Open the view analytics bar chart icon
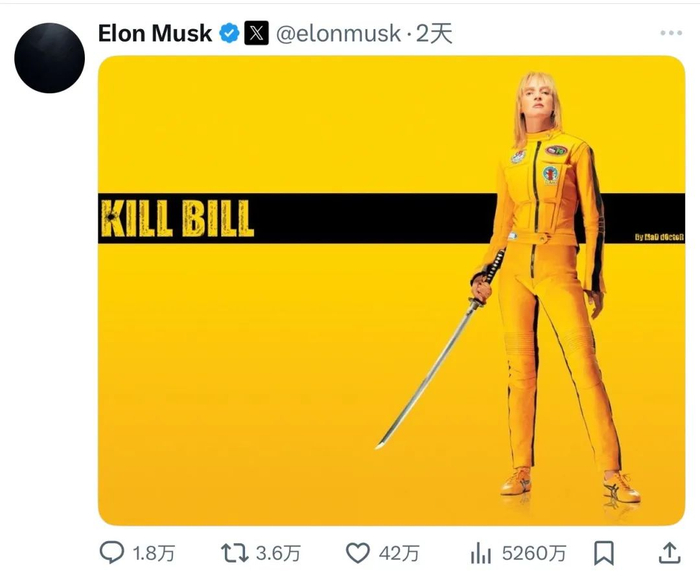 point(482,552)
